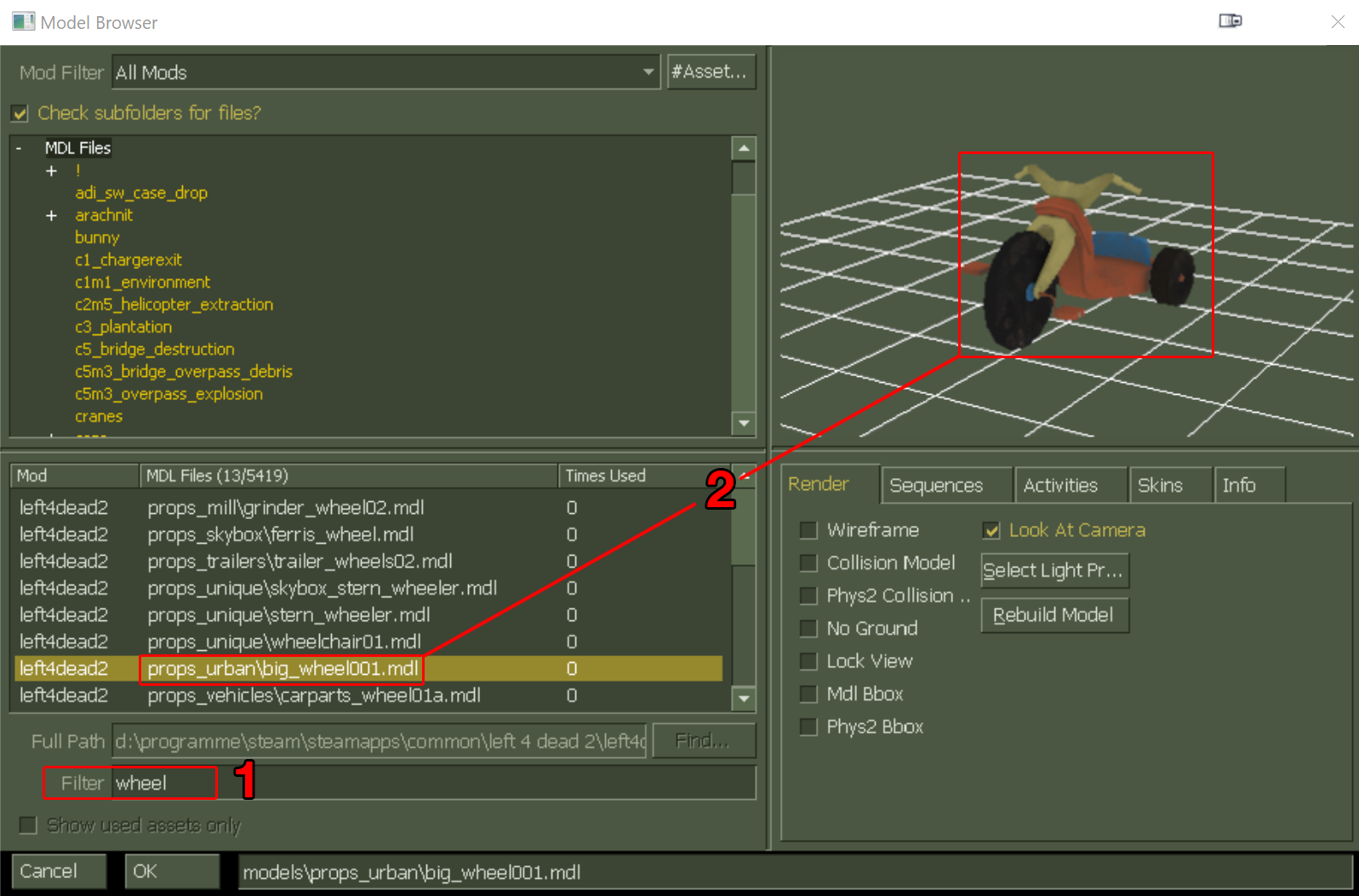
Task: Open the Info tab
Action: click(x=1249, y=485)
